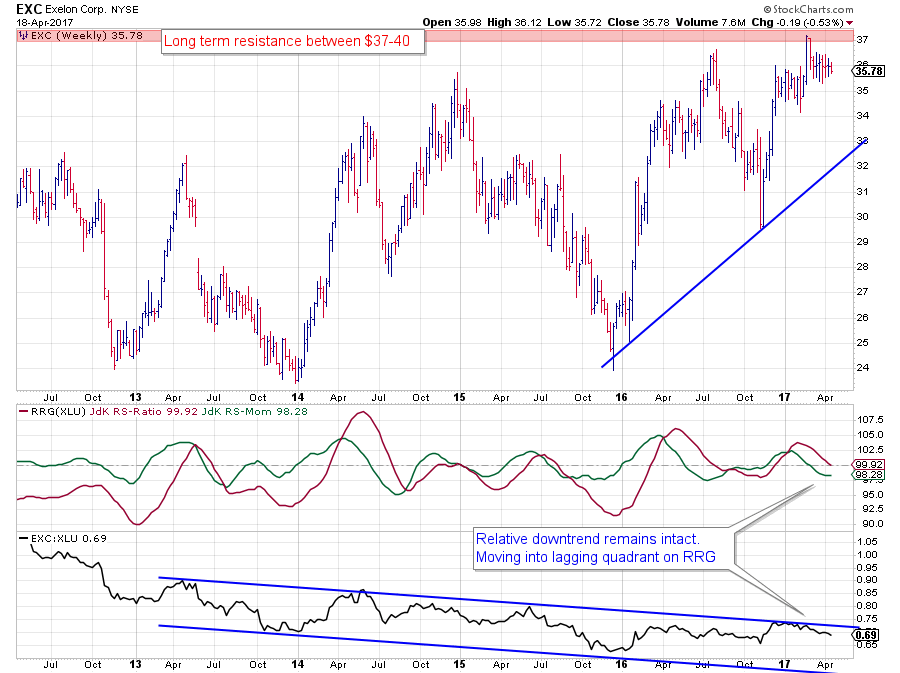Click the 'Exelon Corp. NYSE' company name
This screenshot has width=900, height=673.
[92, 10]
